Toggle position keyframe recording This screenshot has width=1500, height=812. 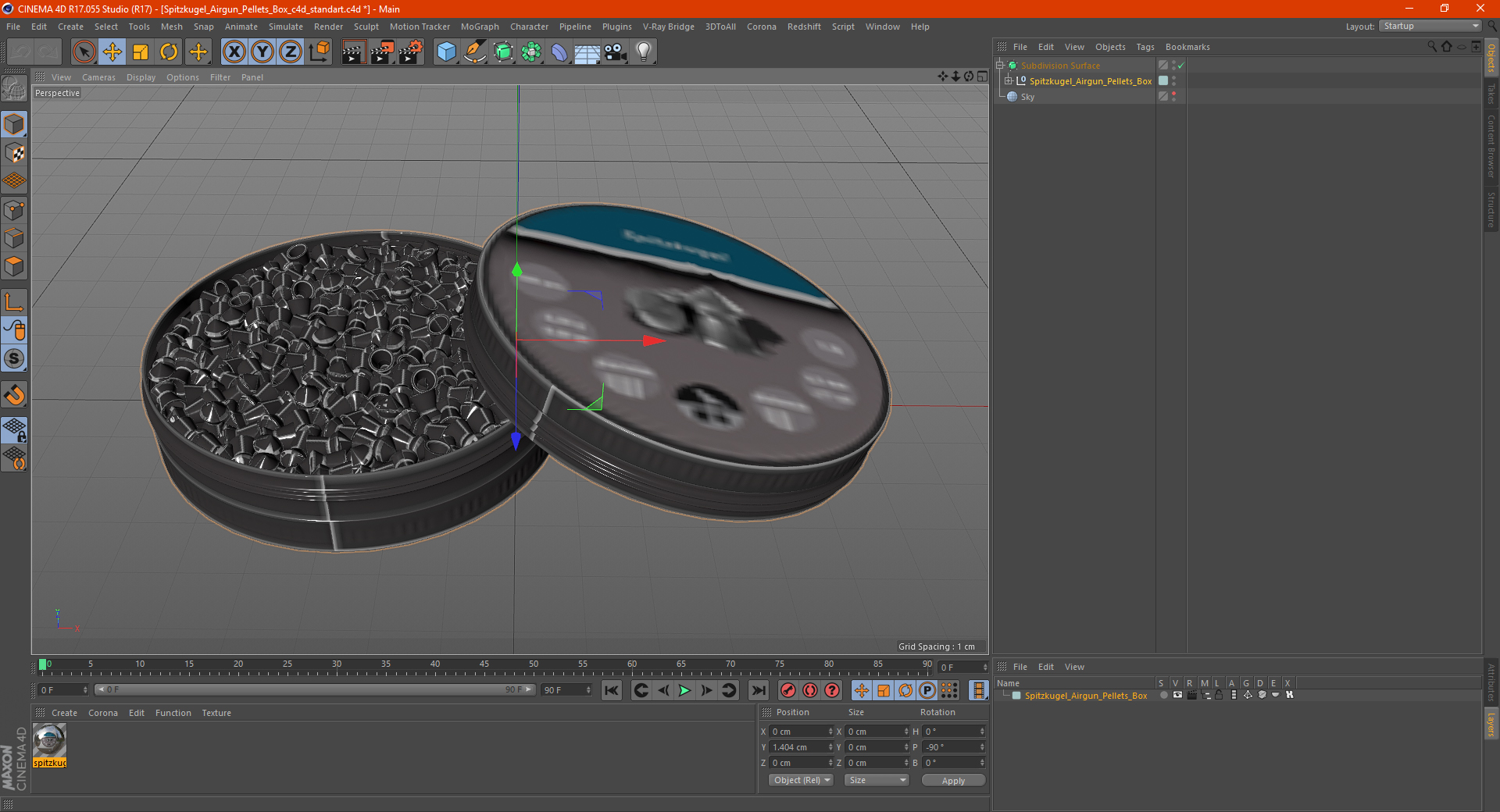coord(861,690)
